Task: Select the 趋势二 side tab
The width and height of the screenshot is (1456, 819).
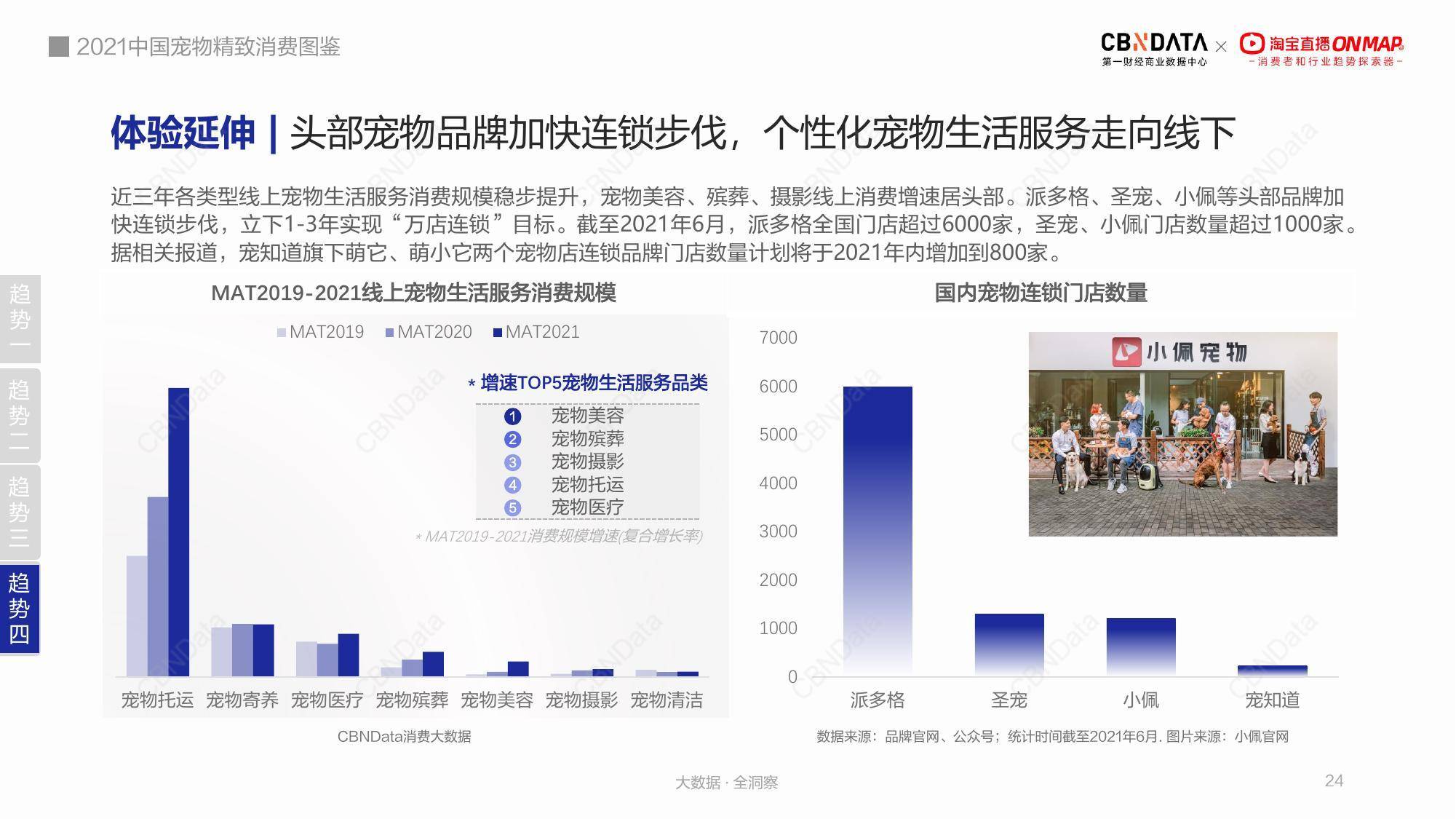Action: pyautogui.click(x=20, y=415)
